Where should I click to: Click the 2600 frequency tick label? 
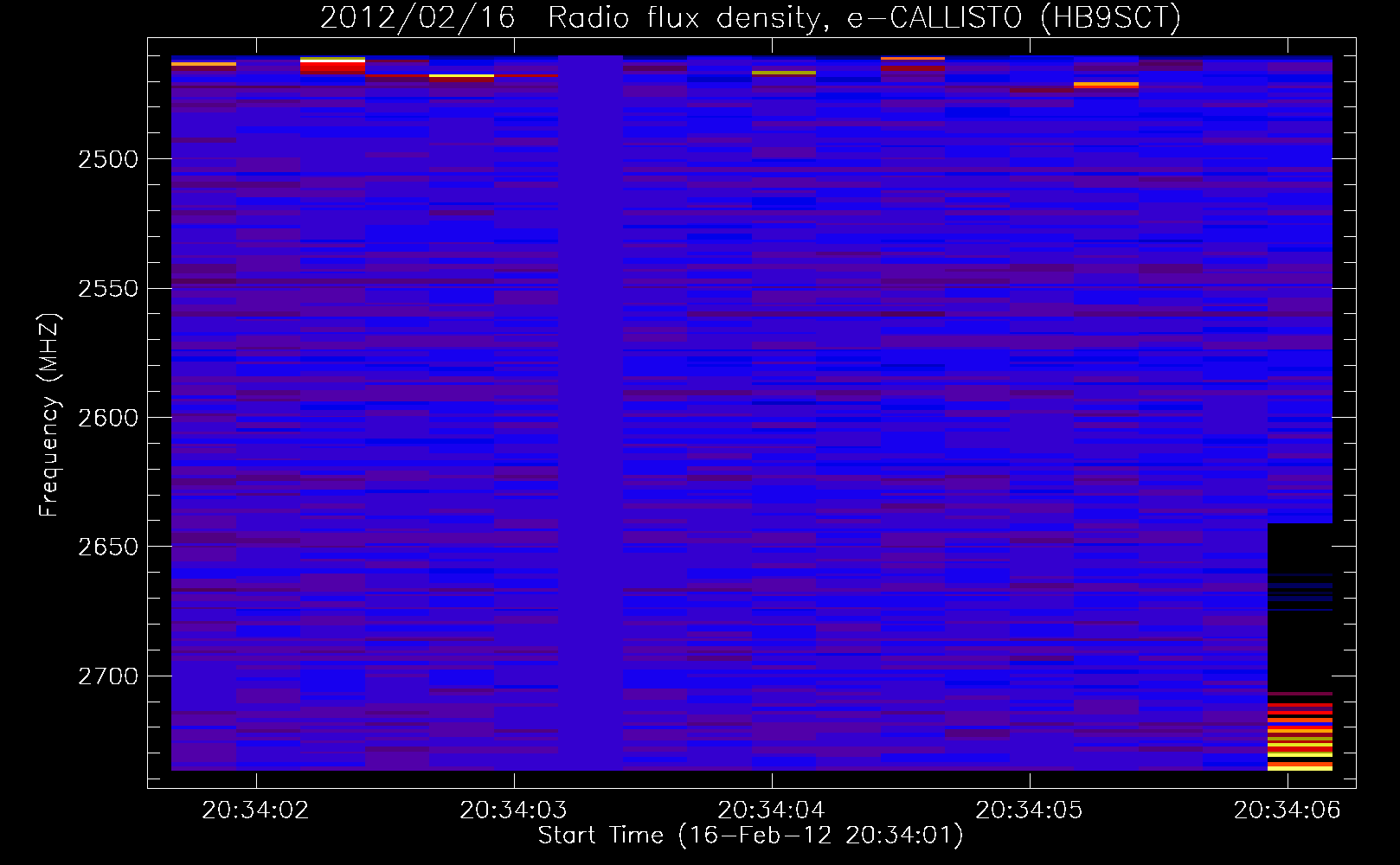[108, 418]
